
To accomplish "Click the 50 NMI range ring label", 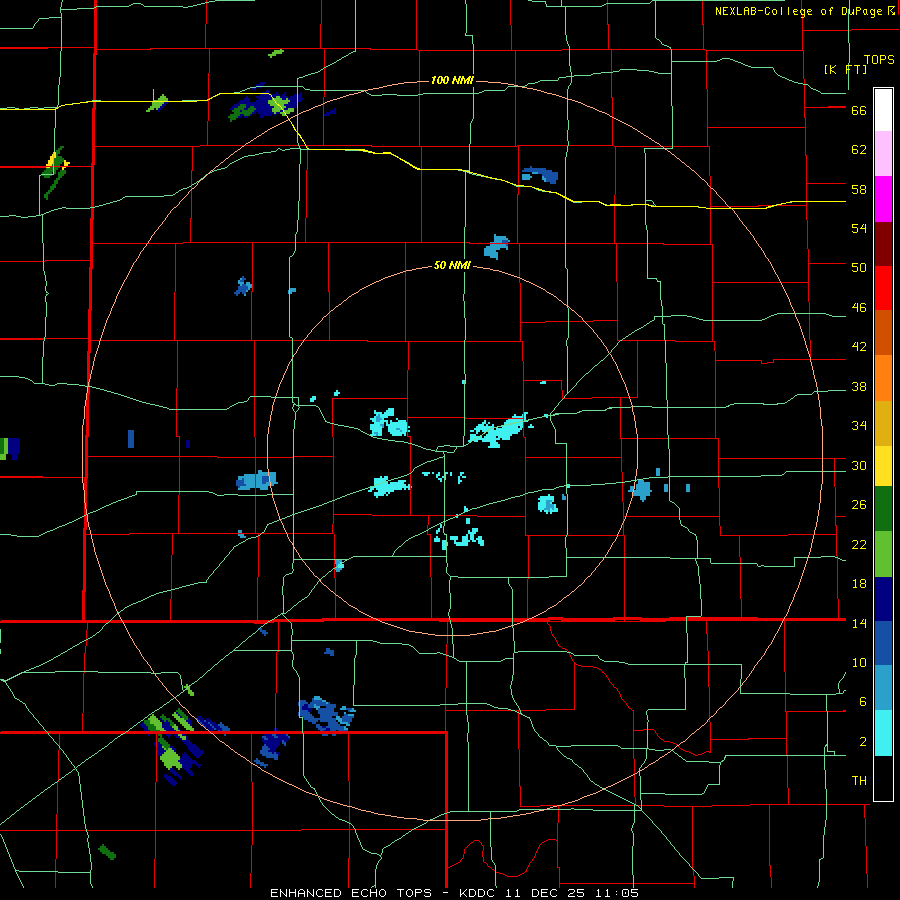I will (452, 265).
